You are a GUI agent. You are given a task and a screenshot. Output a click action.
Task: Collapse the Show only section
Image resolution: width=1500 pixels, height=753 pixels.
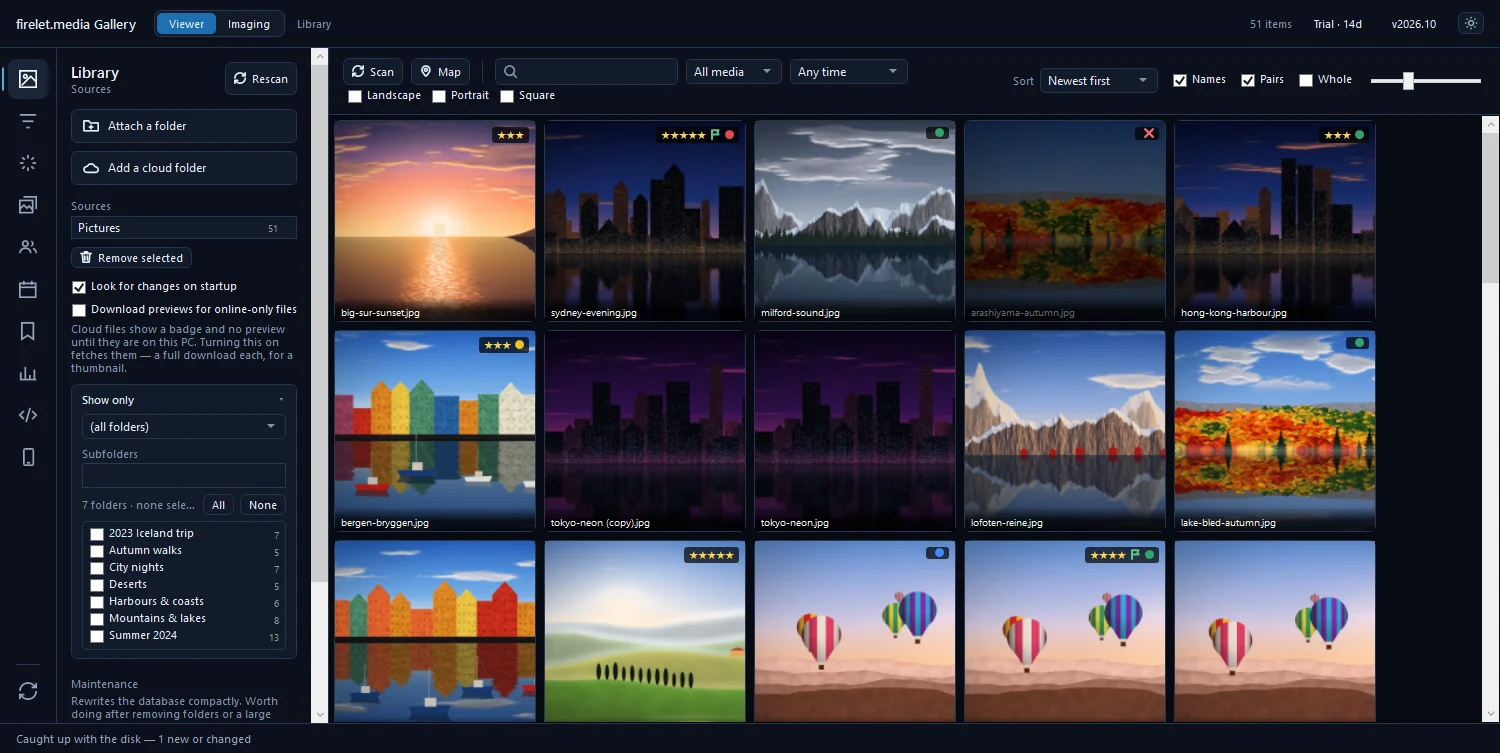(184, 400)
